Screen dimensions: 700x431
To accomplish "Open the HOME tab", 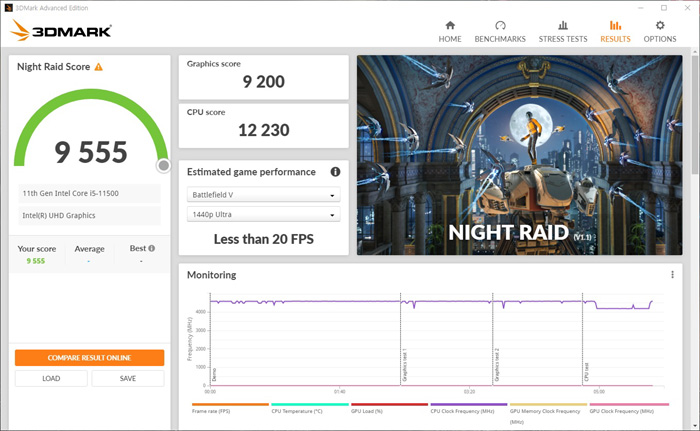I will pos(450,32).
